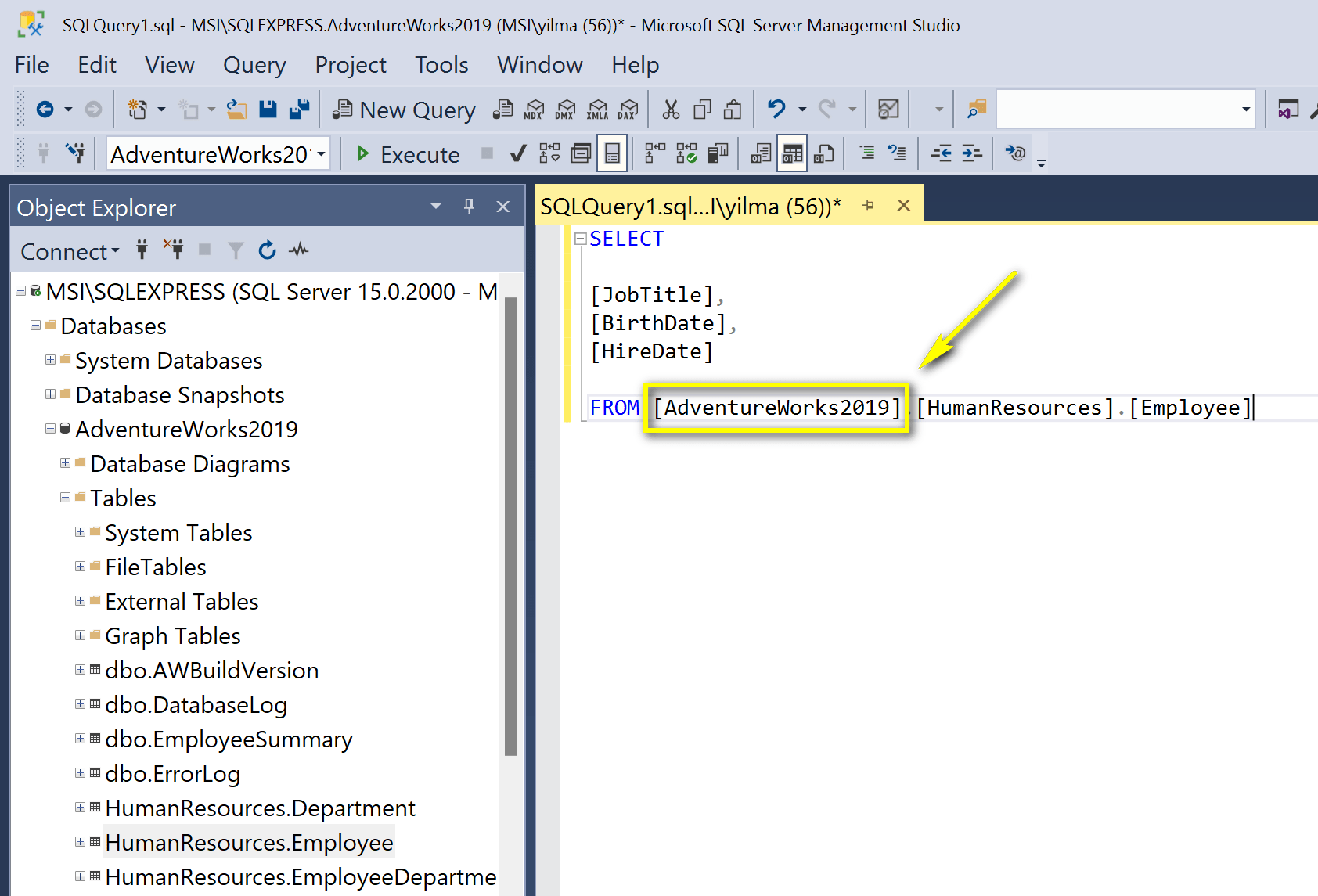Select the dbo.ErrorLog table
This screenshot has height=896, width=1318.
pyautogui.click(x=172, y=773)
